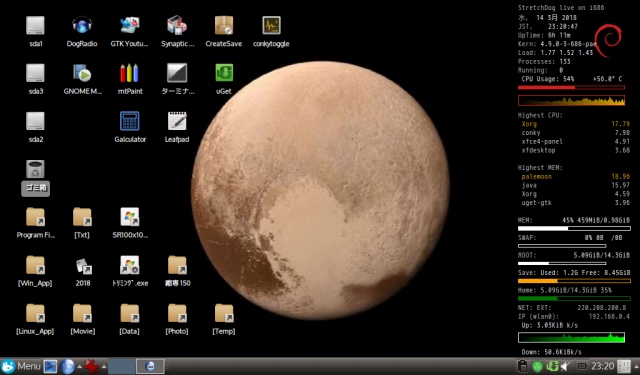Viewport: 640px width, 375px height.
Task: Click the mixer icon right of the clock
Action: click(x=623, y=366)
